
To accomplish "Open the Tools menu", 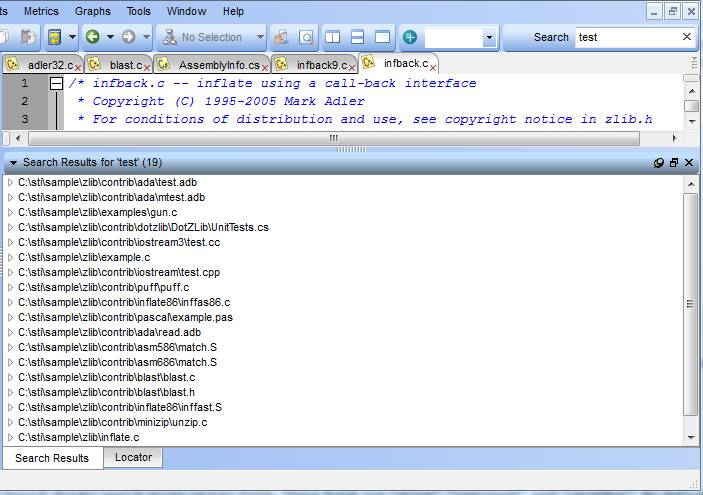I will (139, 11).
